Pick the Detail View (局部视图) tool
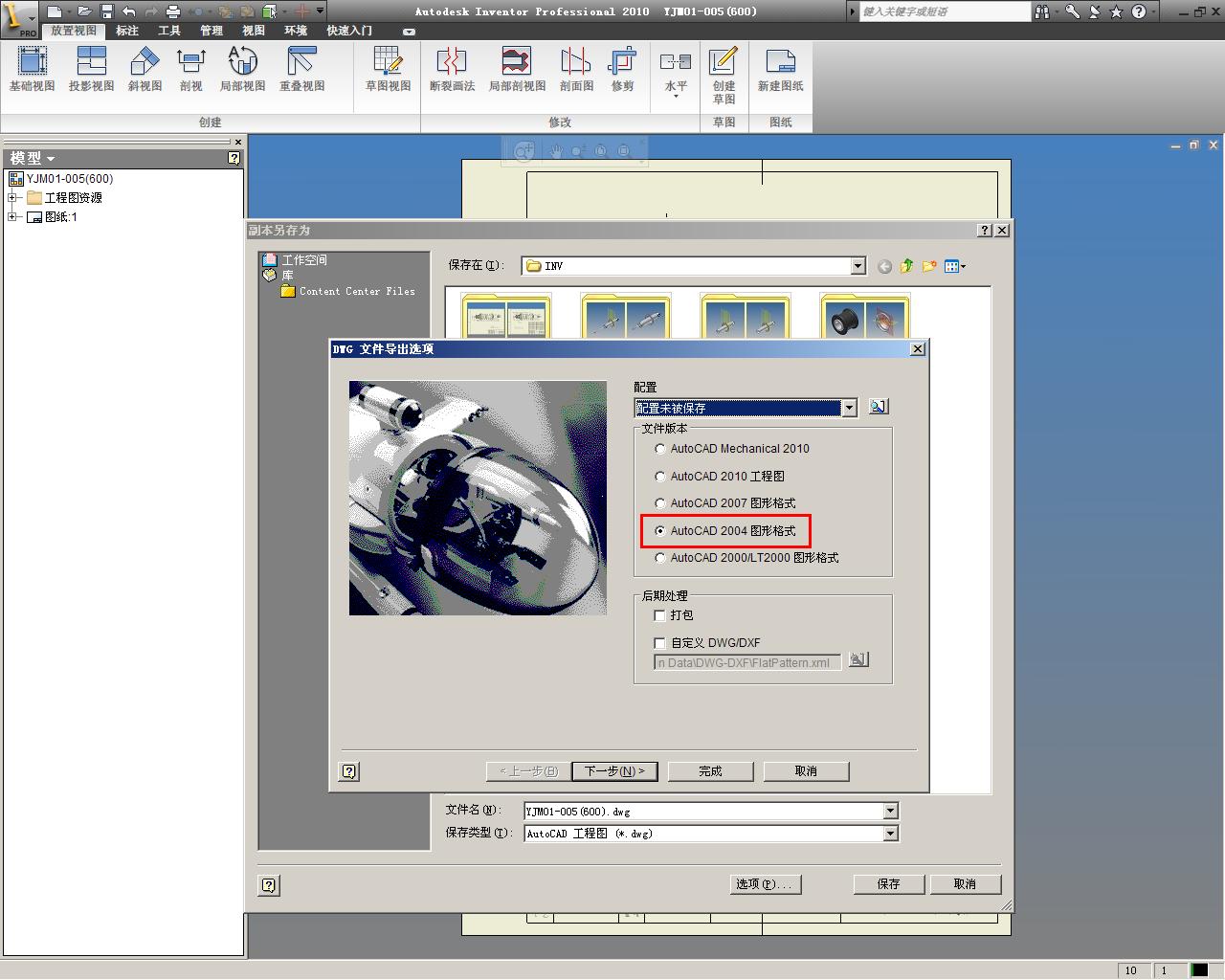Image resolution: width=1225 pixels, height=980 pixels. (243, 70)
